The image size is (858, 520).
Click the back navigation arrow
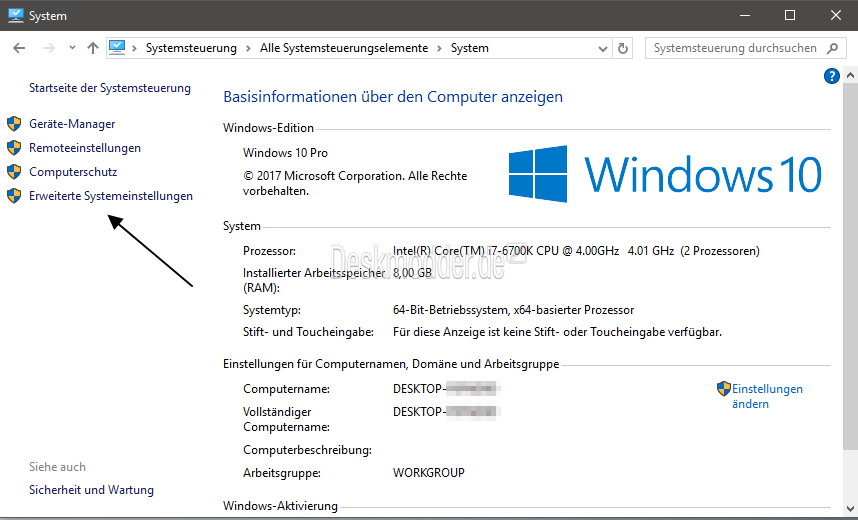(19, 48)
